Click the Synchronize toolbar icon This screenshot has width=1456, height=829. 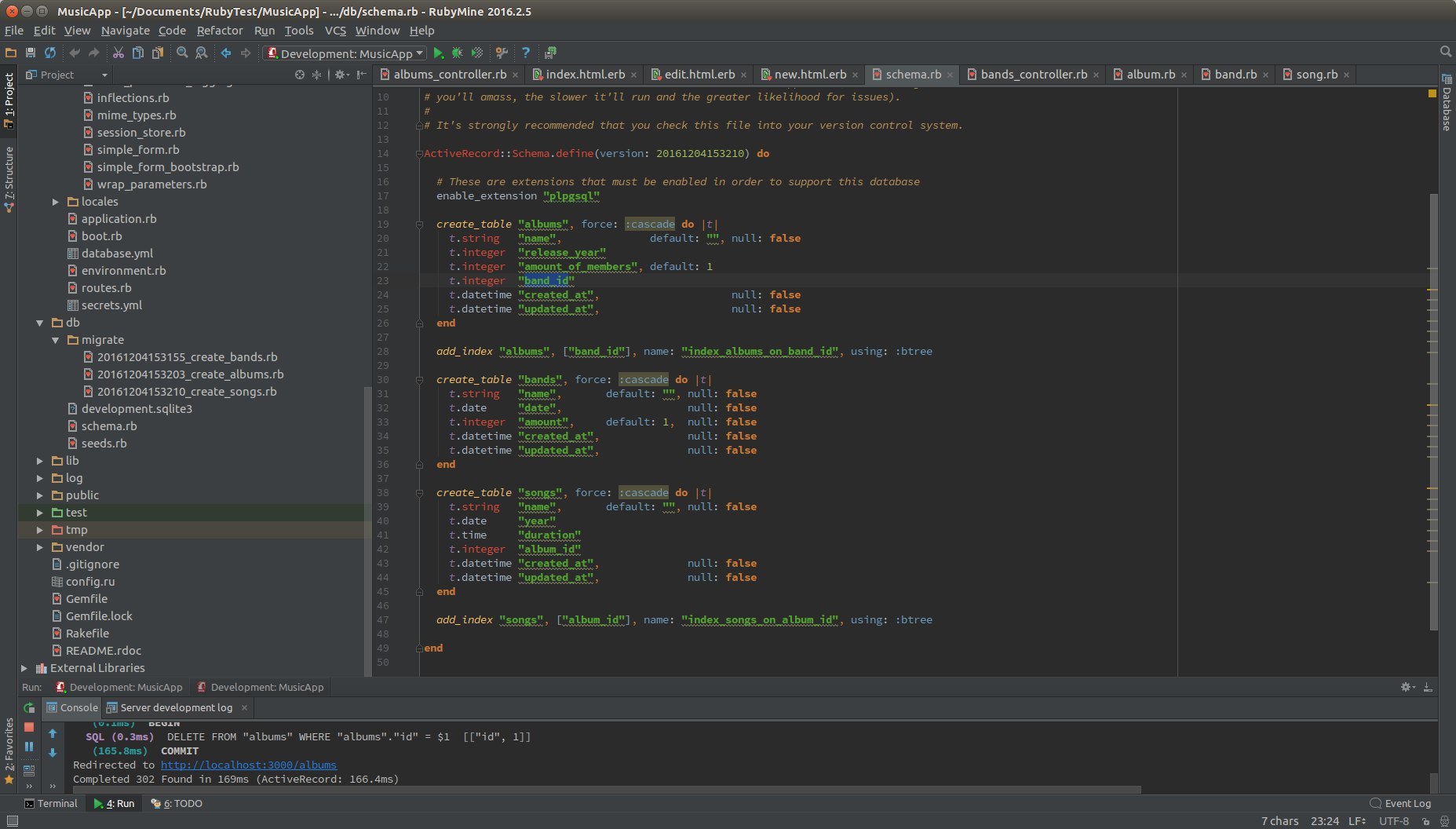(x=50, y=53)
